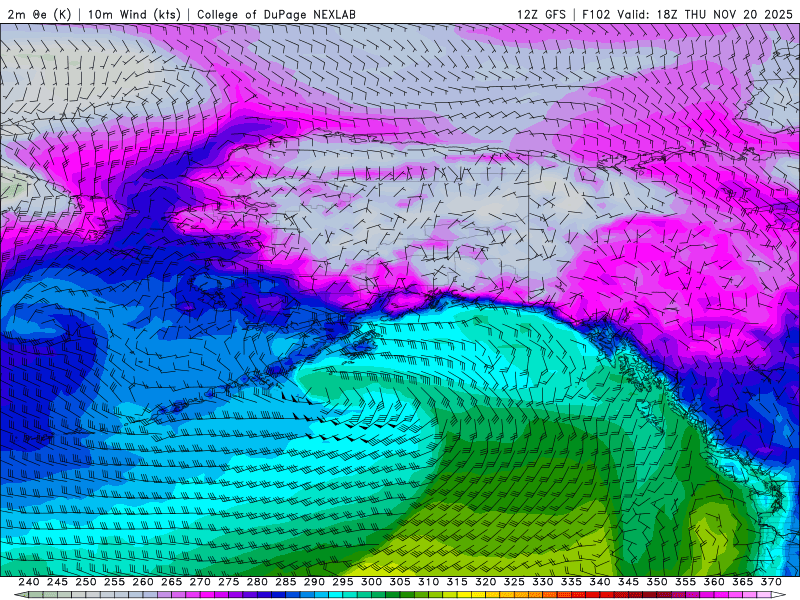The image size is (800, 600).
Task: Click the 370 value on the color scale
Action: point(772,582)
